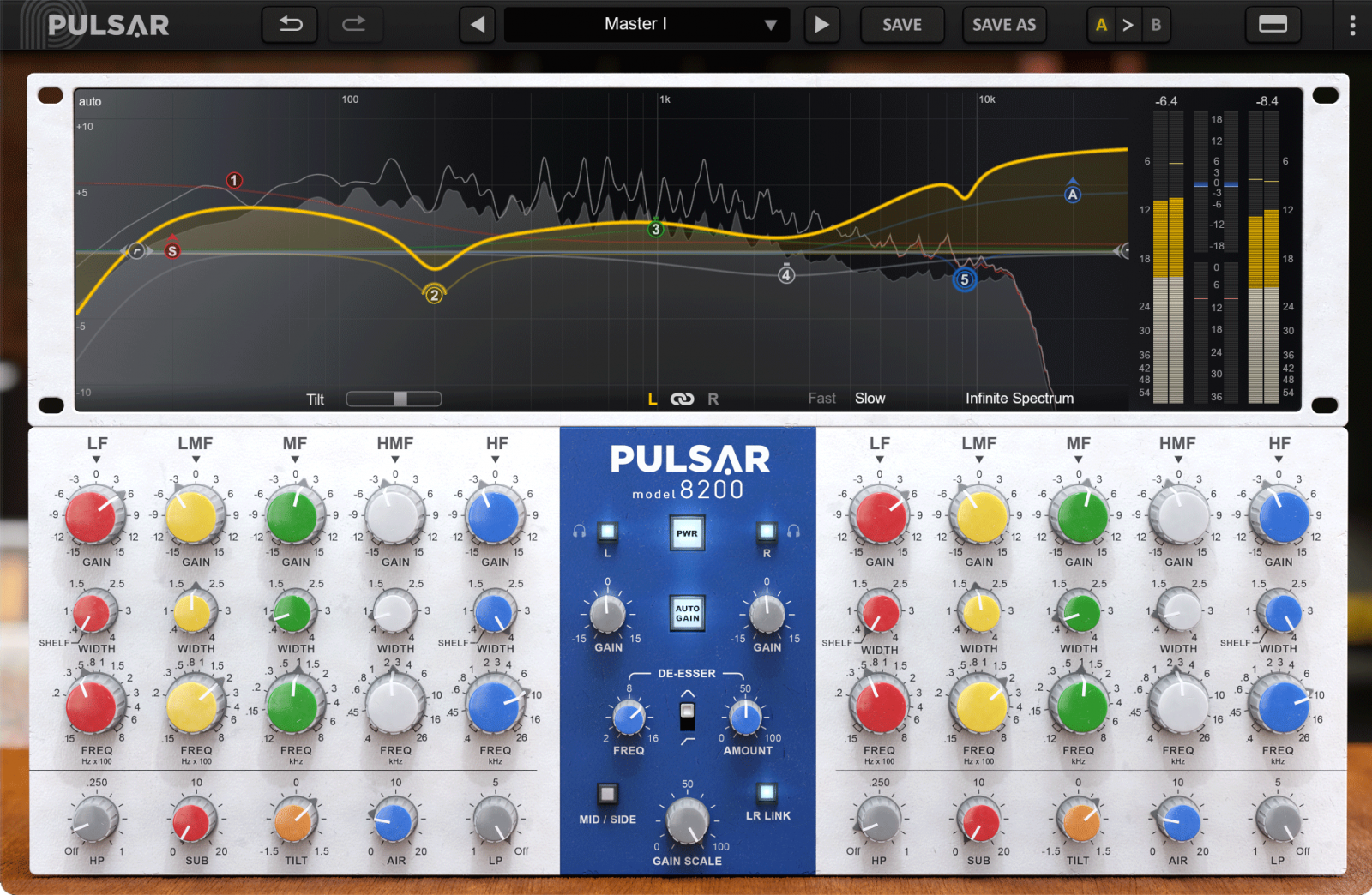Toggle the PWR power button
The height and width of the screenshot is (895, 1372).
coord(687,532)
